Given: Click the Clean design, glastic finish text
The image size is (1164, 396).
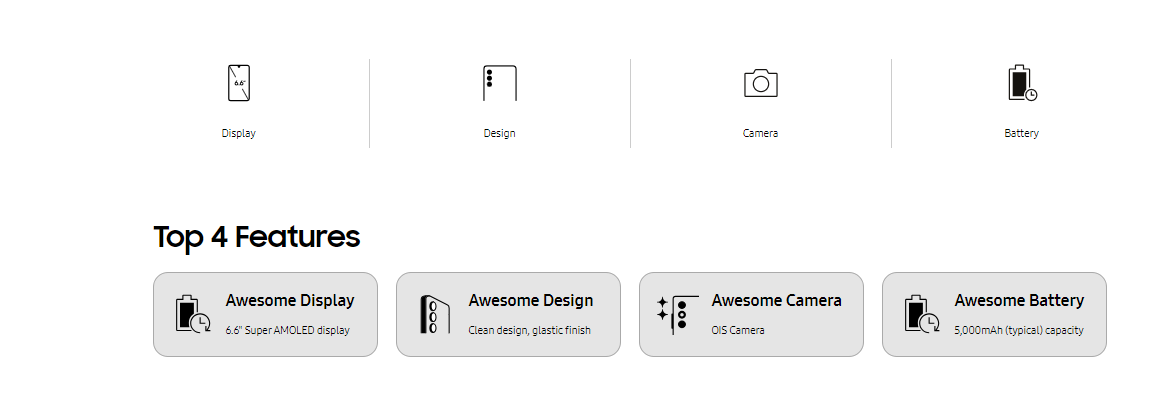Looking at the screenshot, I should tap(529, 330).
